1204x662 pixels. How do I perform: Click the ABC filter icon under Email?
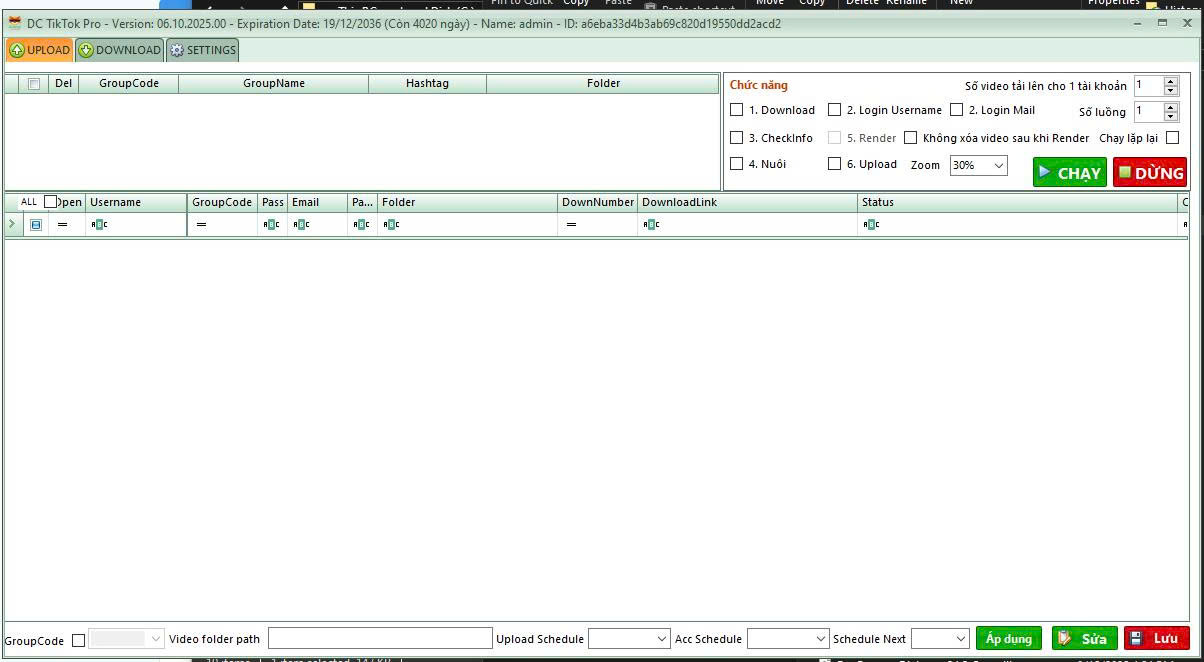click(301, 225)
